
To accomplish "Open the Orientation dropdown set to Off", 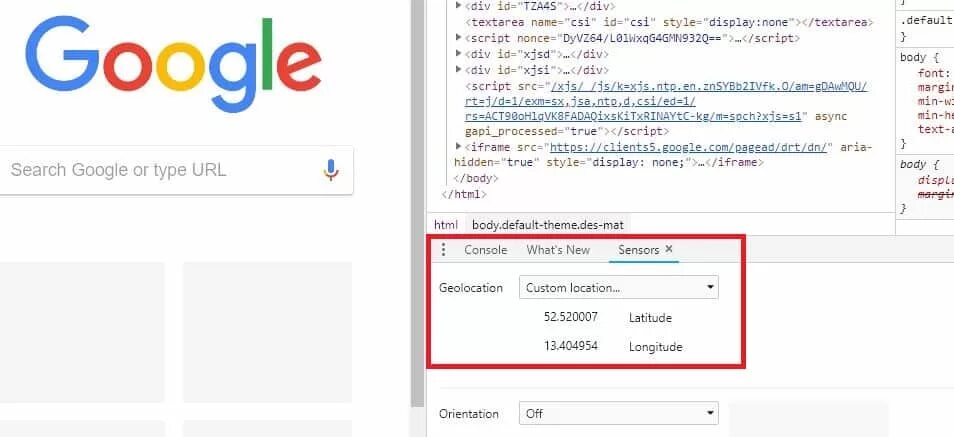I will pyautogui.click(x=619, y=413).
